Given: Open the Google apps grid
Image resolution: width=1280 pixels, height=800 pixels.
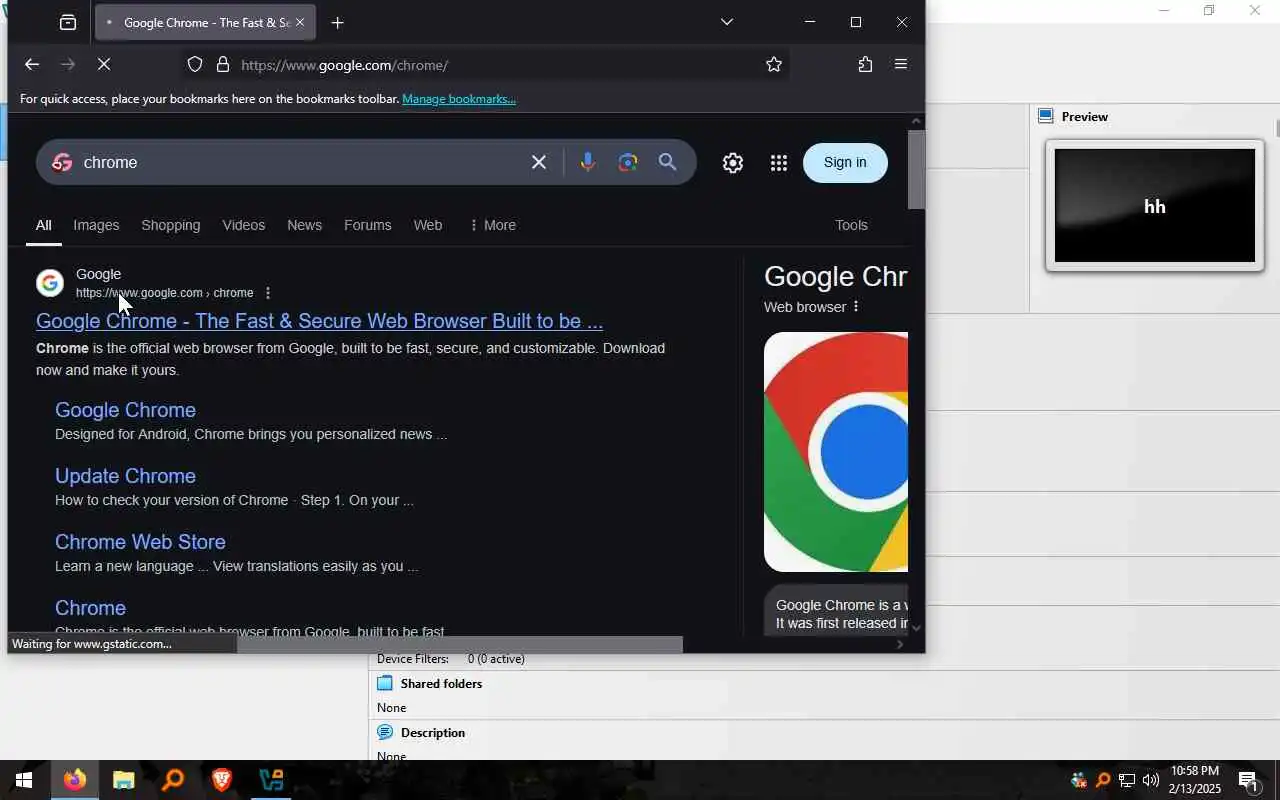Looking at the screenshot, I should pos(779,163).
